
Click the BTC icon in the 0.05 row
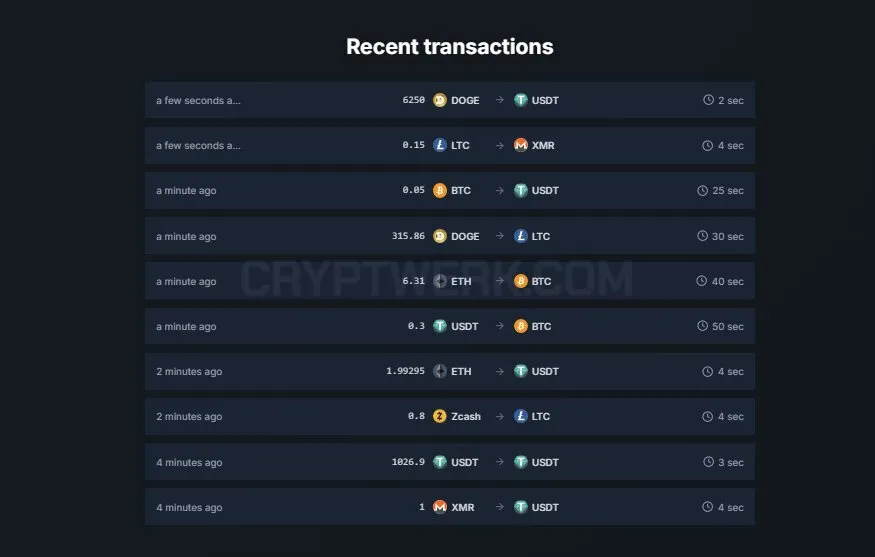tap(440, 190)
